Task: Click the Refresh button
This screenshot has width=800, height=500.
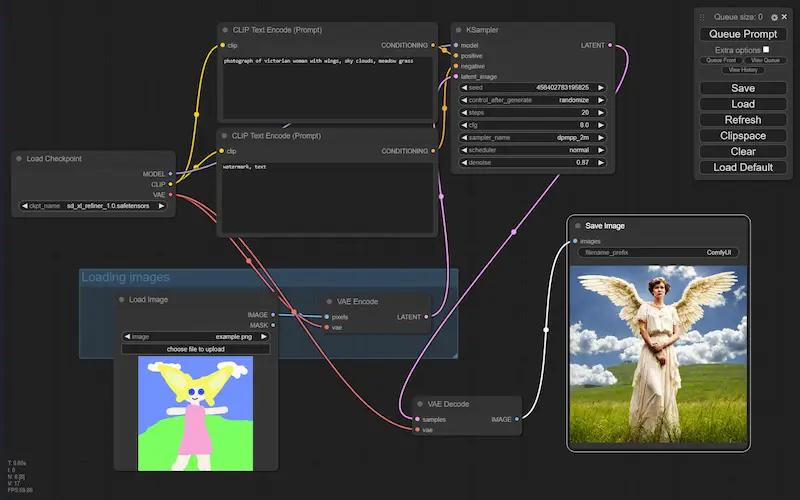Action: [x=743, y=120]
